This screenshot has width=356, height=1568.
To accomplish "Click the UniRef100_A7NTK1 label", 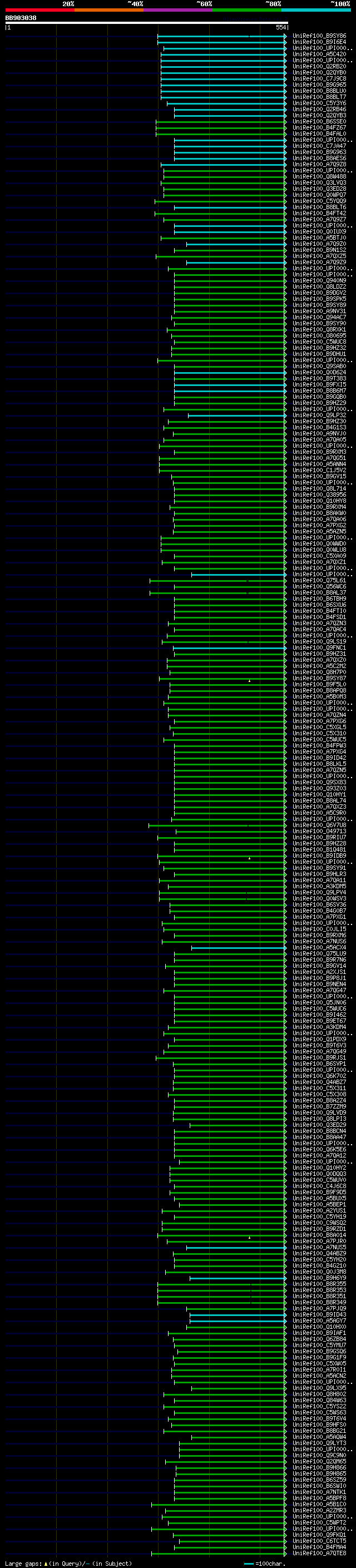I will pos(319,1491).
